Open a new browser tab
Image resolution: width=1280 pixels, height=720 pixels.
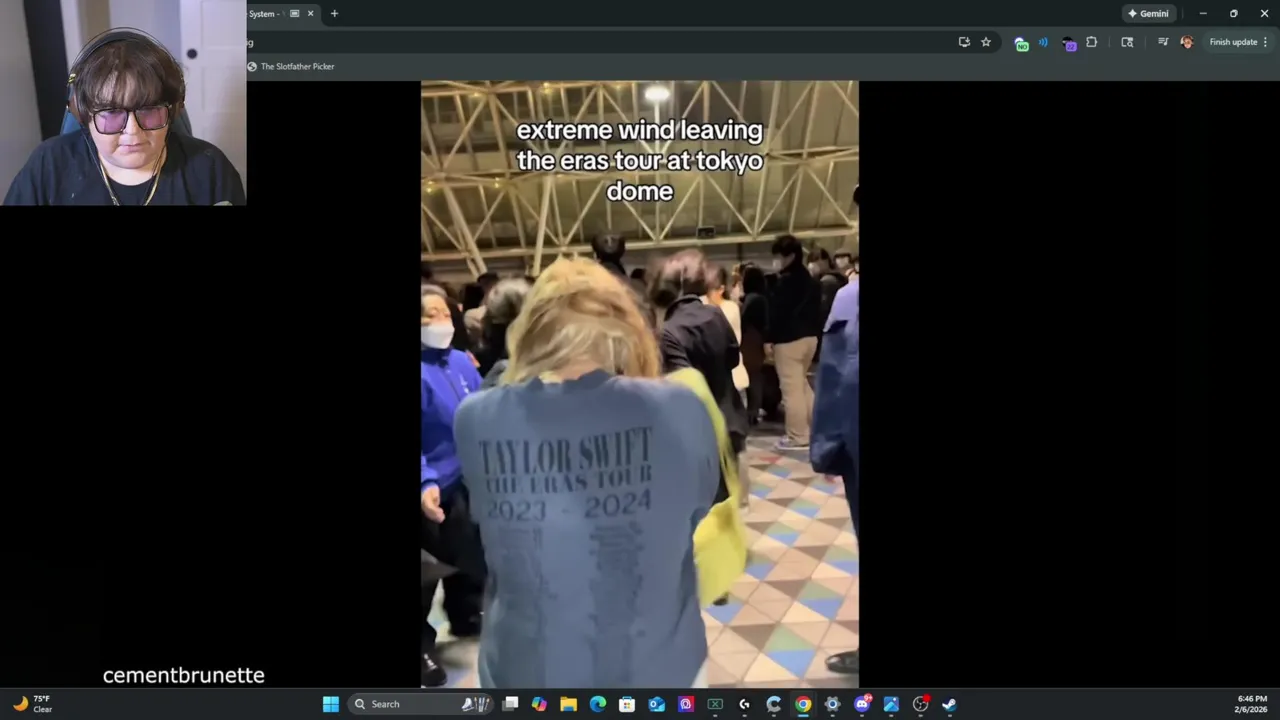click(x=334, y=14)
